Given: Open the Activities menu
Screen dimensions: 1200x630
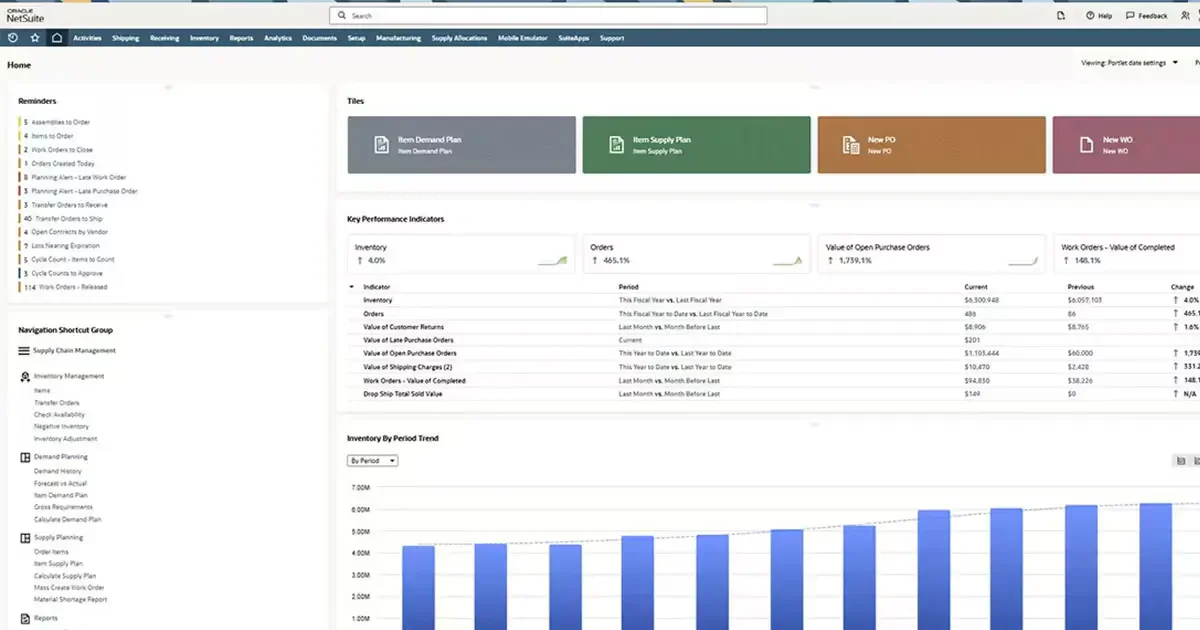Looking at the screenshot, I should (87, 38).
